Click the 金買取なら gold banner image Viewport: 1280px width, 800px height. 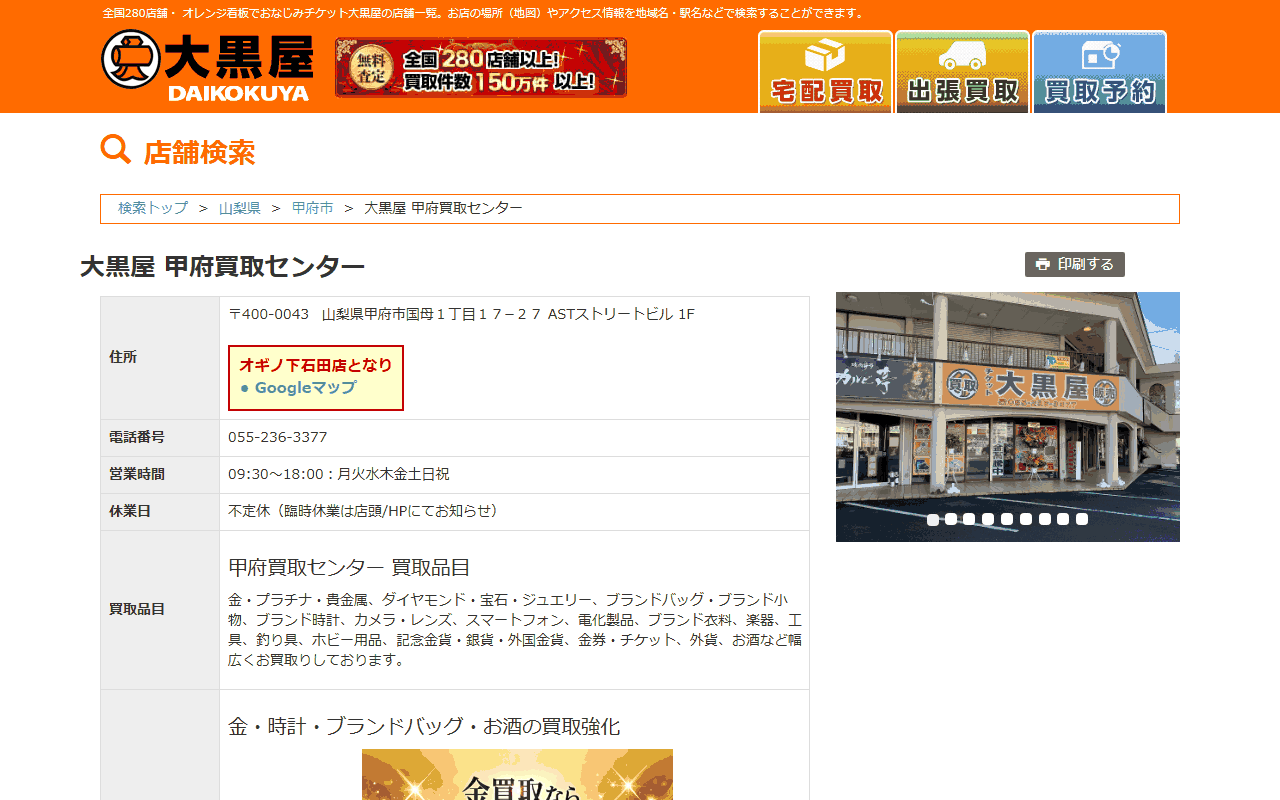(517, 774)
